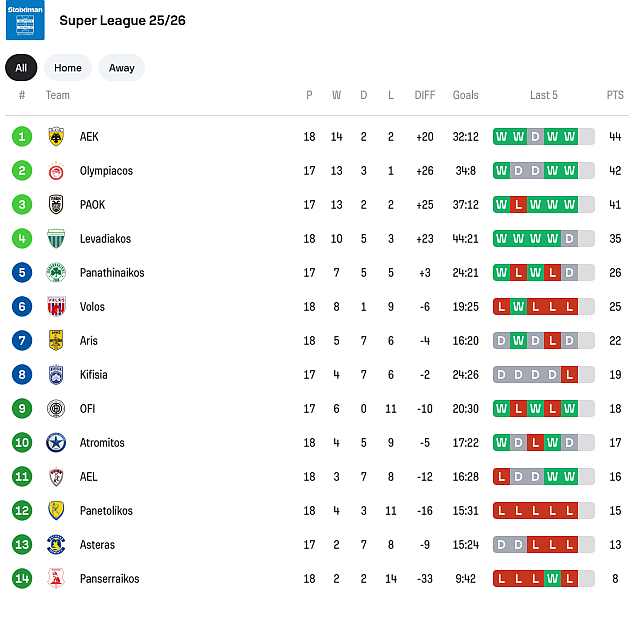The image size is (640, 618).
Task: Click the Aris team crest
Action: 56,341
